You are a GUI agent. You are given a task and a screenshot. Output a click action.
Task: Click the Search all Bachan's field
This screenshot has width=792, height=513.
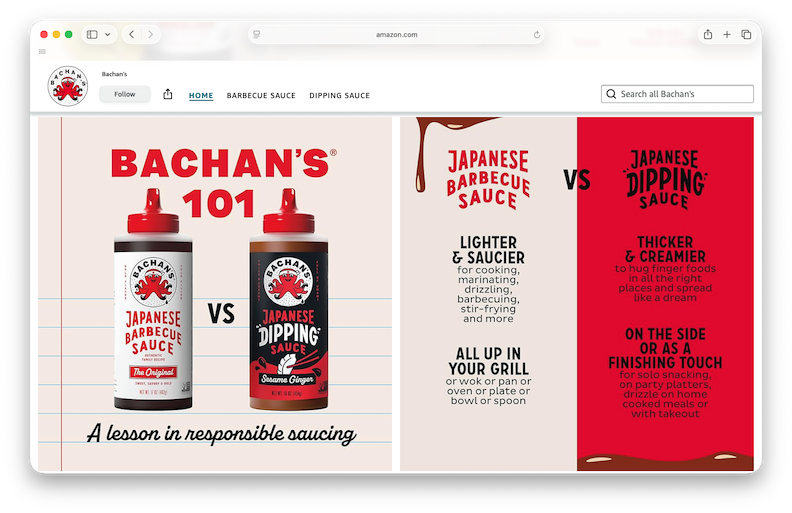(x=684, y=94)
